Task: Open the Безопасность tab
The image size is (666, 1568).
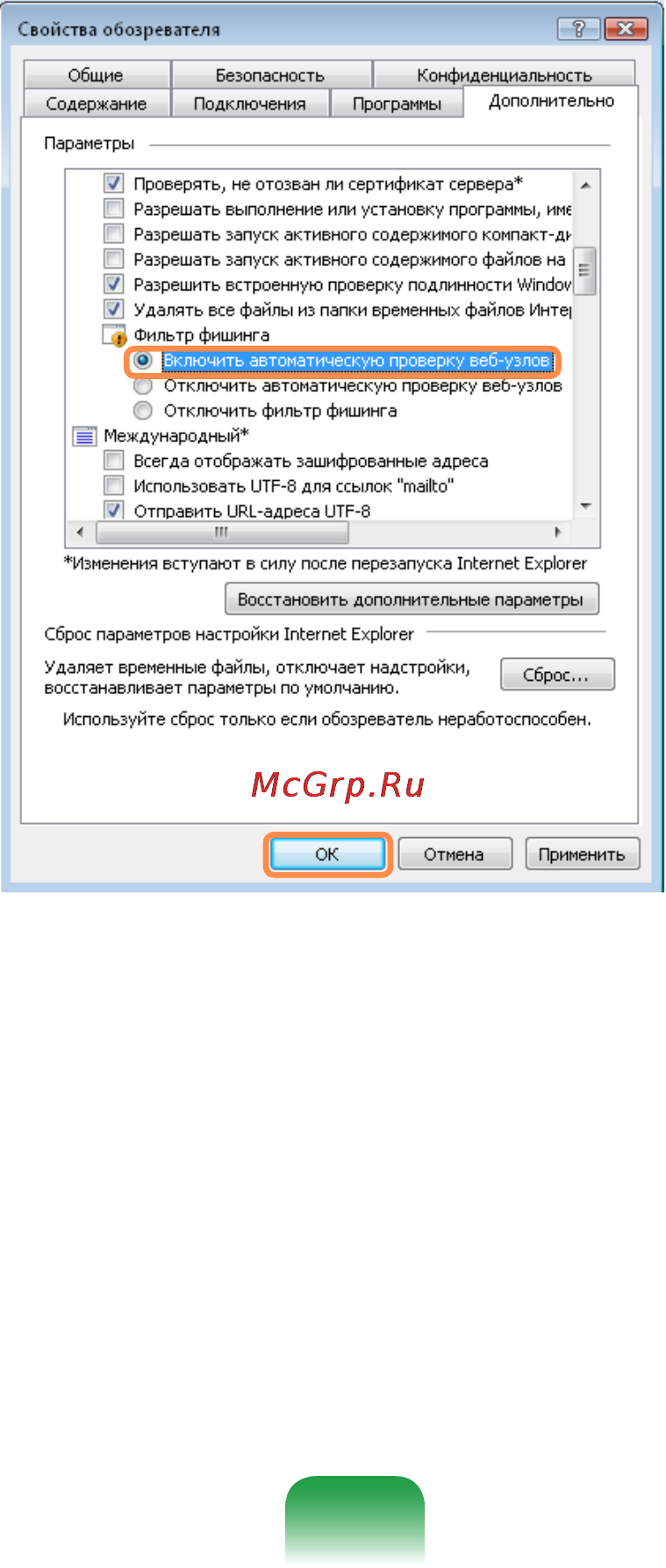Action: point(270,75)
